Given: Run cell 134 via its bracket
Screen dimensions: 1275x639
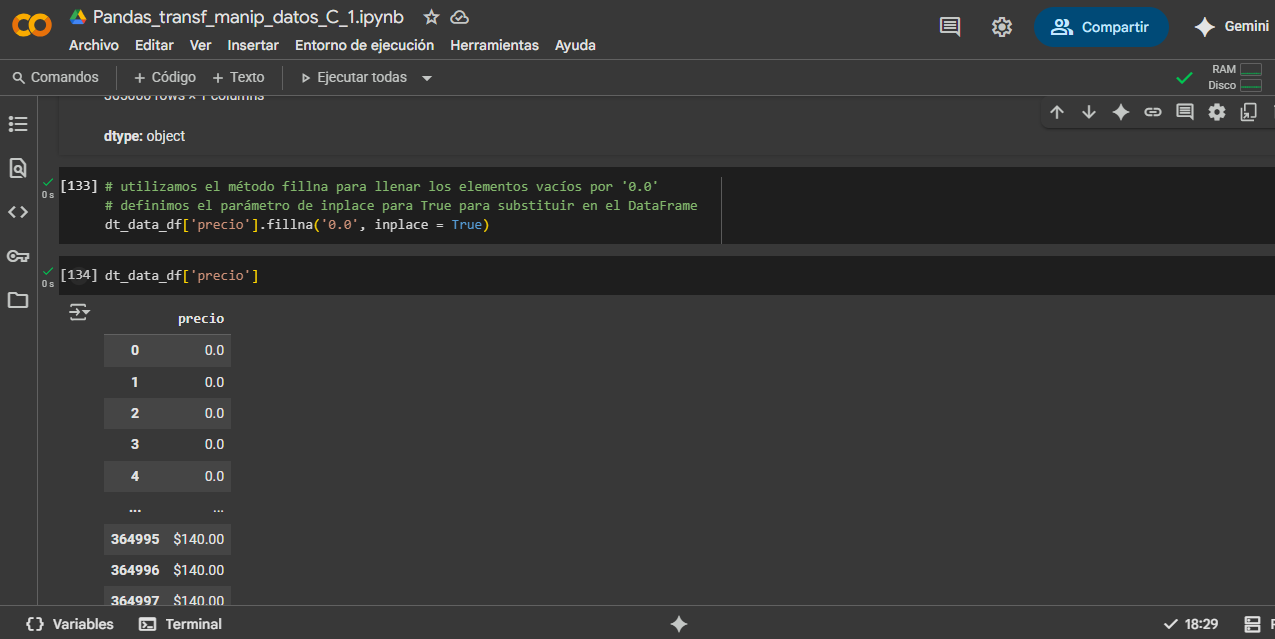Looking at the screenshot, I should [x=79, y=275].
